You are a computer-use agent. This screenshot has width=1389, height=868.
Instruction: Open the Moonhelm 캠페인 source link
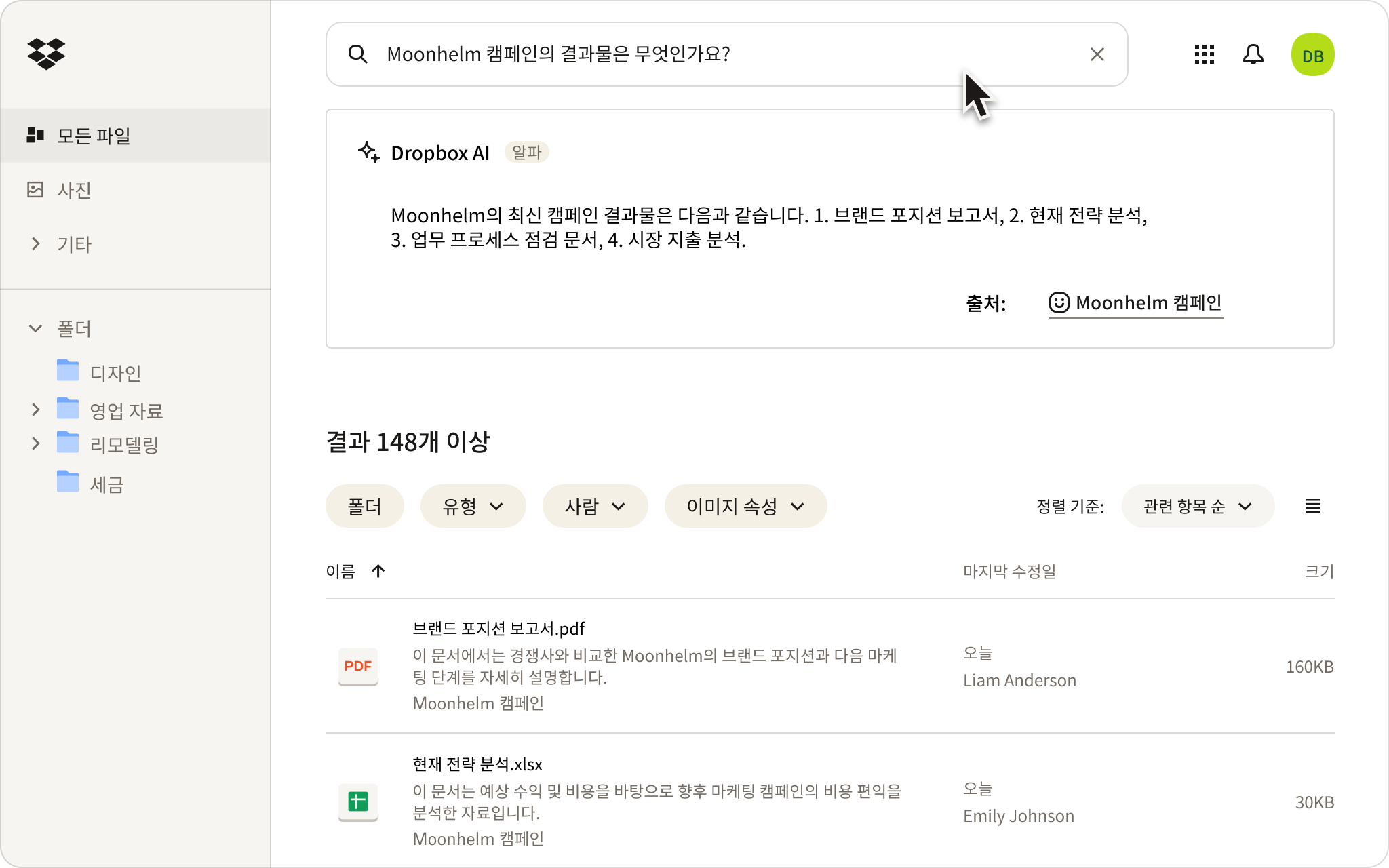pos(1135,303)
